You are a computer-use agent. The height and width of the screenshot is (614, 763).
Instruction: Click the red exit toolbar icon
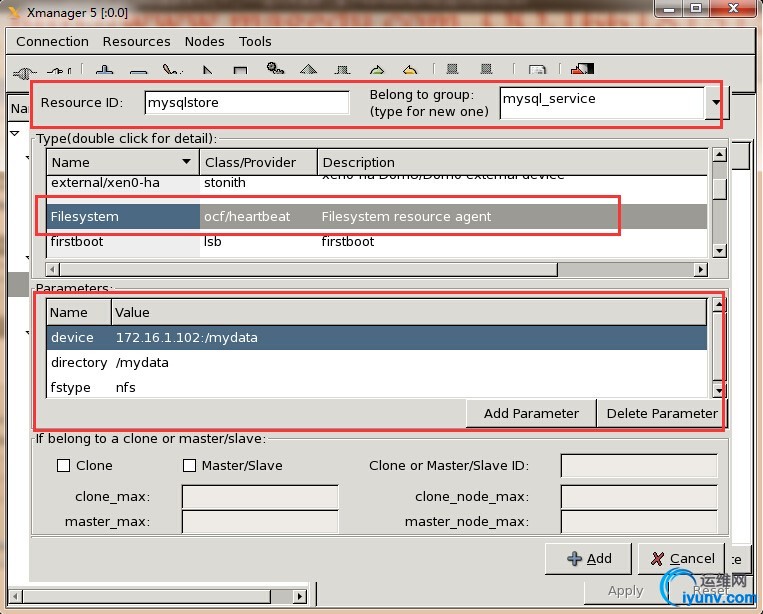click(x=582, y=69)
